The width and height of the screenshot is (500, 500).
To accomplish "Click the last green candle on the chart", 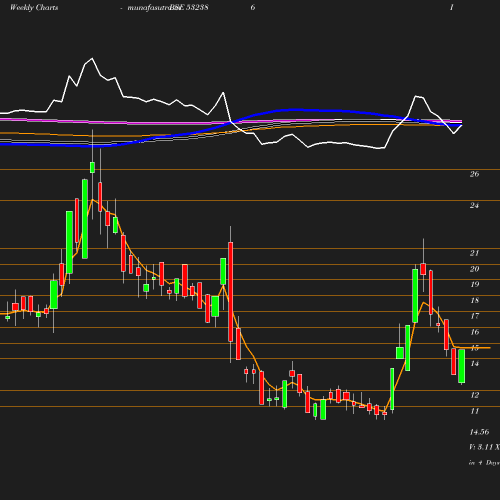I will pos(462,366).
